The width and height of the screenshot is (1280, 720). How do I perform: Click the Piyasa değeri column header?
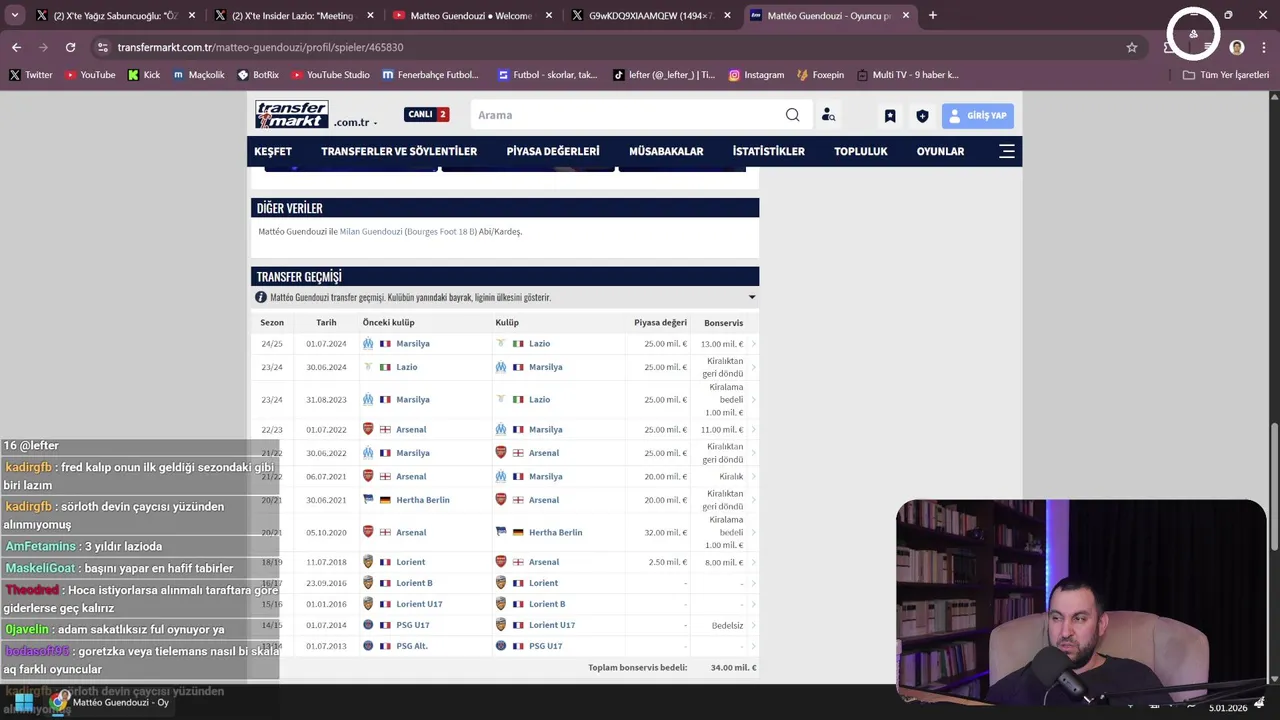660,323
